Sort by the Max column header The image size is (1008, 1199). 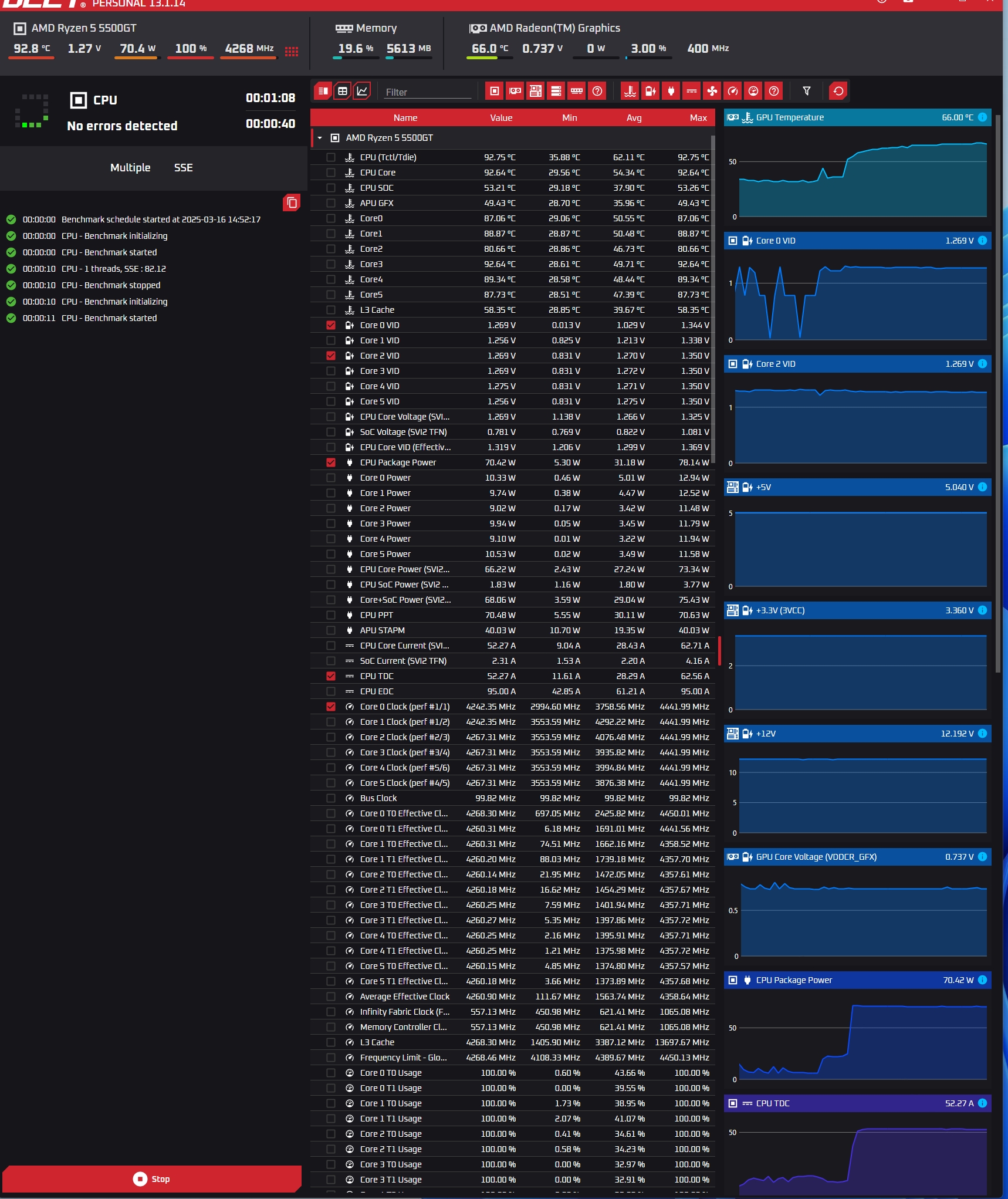pos(698,118)
